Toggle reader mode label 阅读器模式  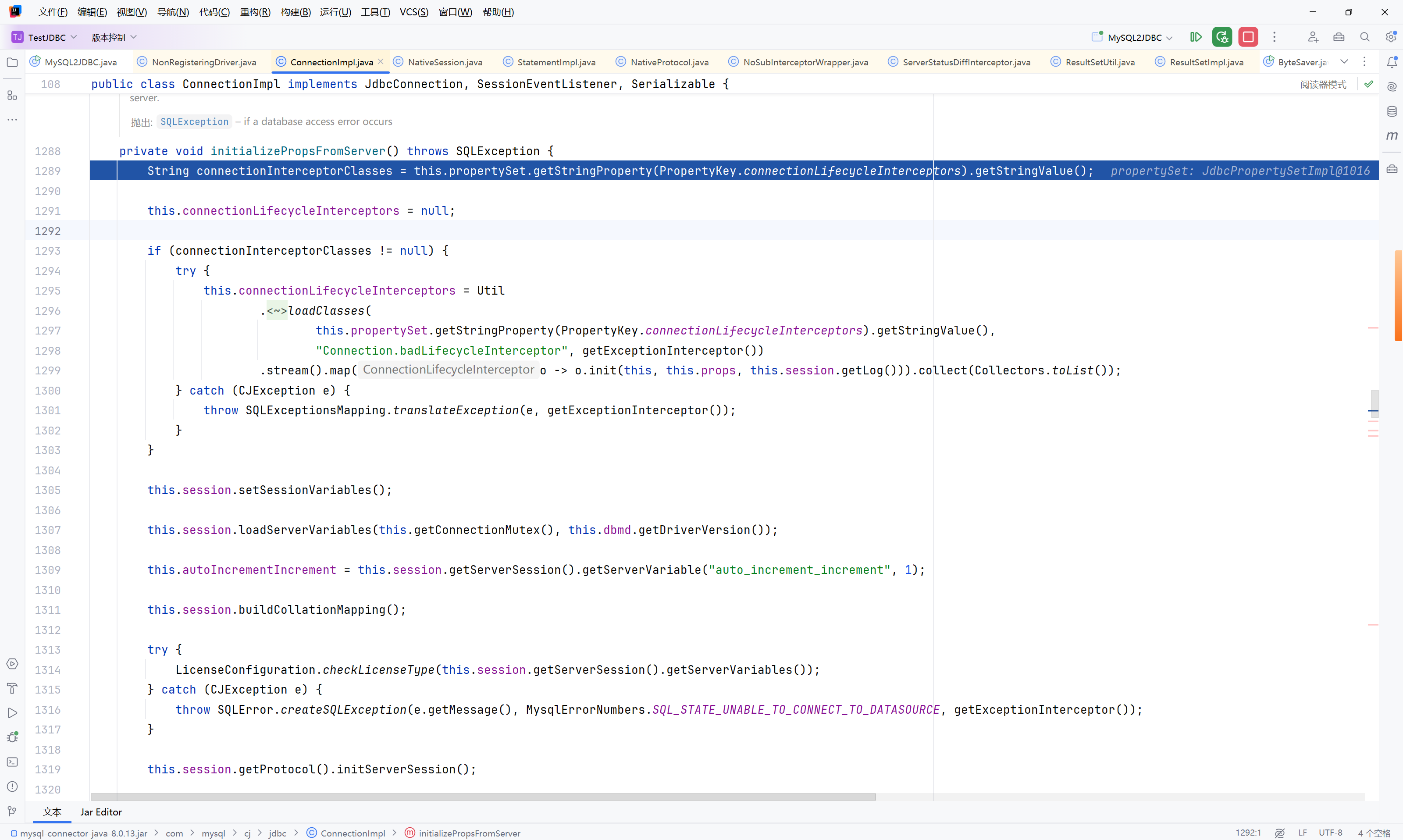1323,84
